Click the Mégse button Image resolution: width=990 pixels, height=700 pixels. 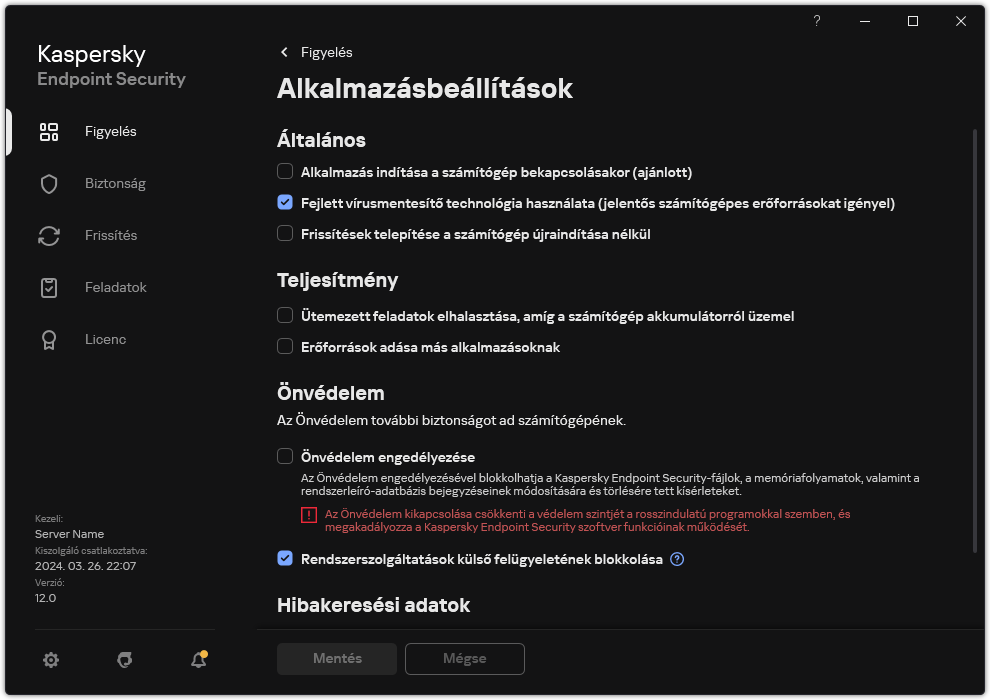click(x=464, y=659)
